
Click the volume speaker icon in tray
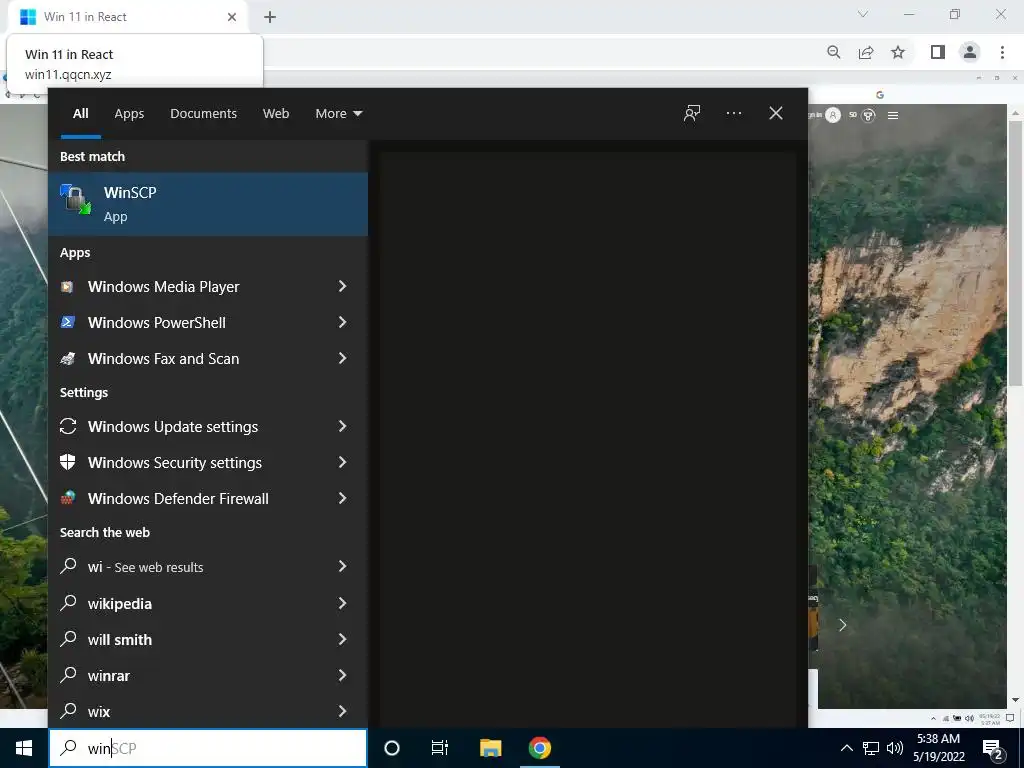(x=895, y=748)
